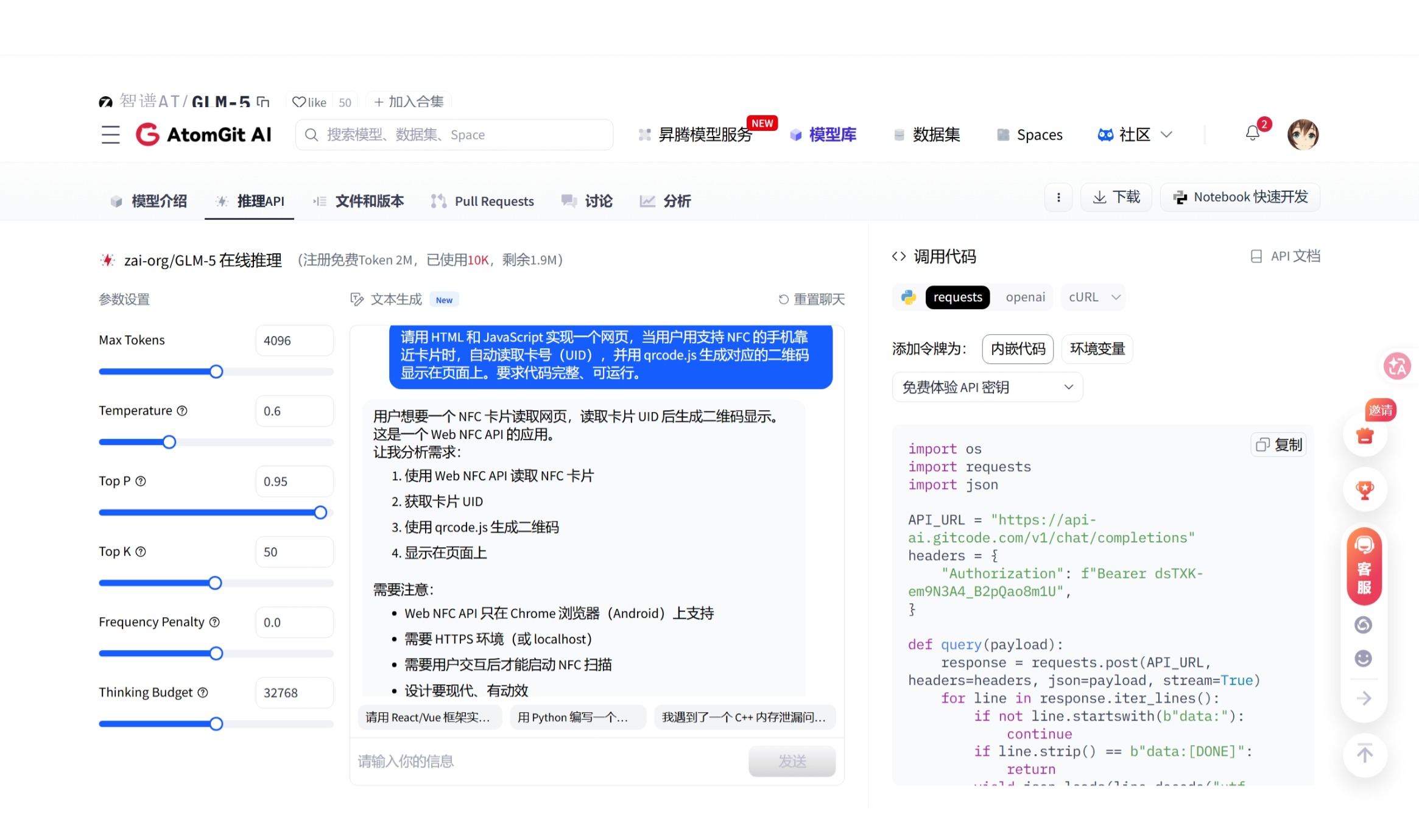This screenshot has height=840, width=1419.
Task: Click the smiley feedback icon
Action: coord(1364,659)
